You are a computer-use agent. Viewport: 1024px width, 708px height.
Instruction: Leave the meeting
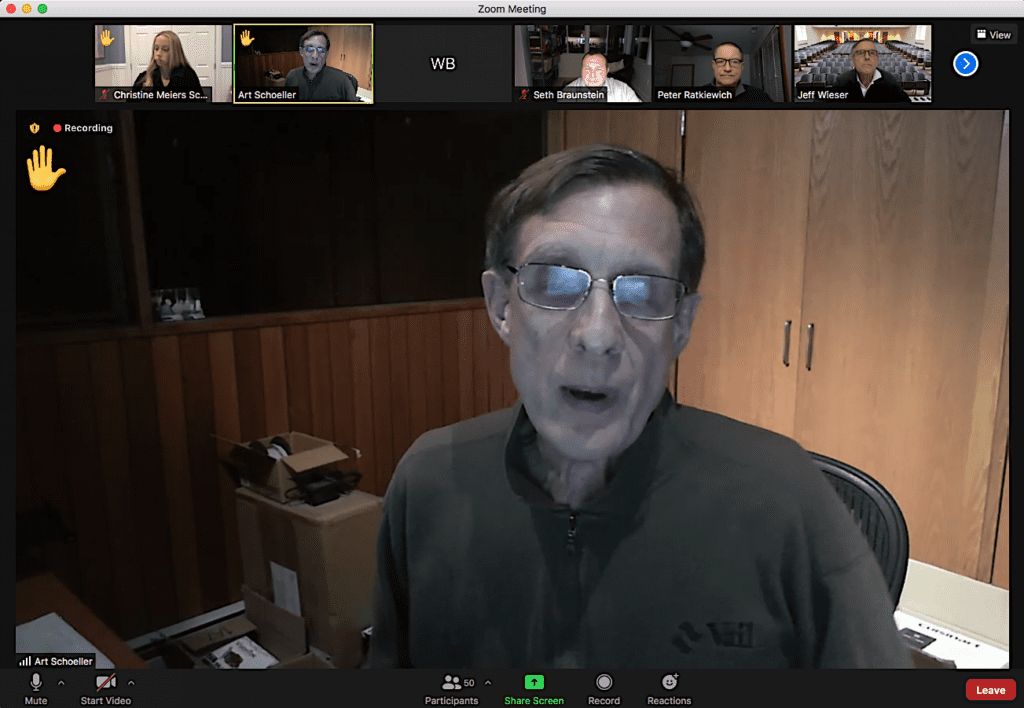click(x=990, y=689)
